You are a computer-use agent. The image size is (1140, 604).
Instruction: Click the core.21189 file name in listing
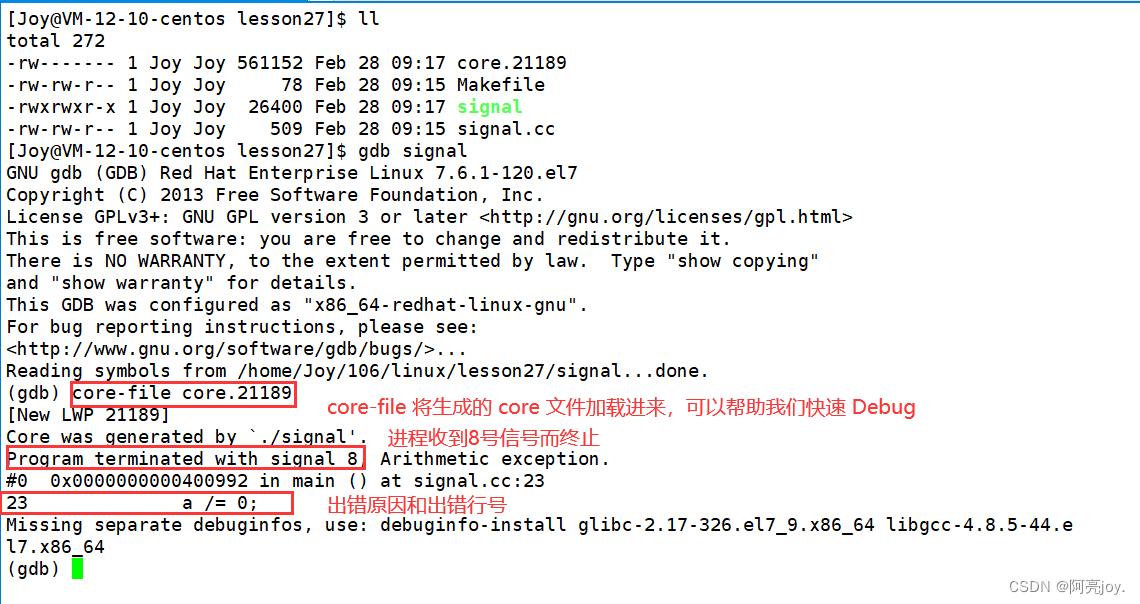tap(512, 62)
